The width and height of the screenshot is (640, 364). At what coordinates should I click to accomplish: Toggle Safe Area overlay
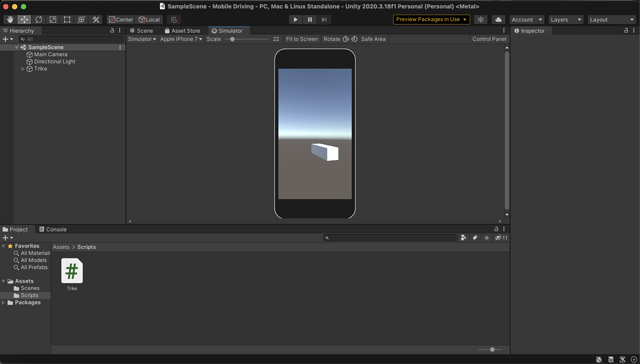[373, 39]
